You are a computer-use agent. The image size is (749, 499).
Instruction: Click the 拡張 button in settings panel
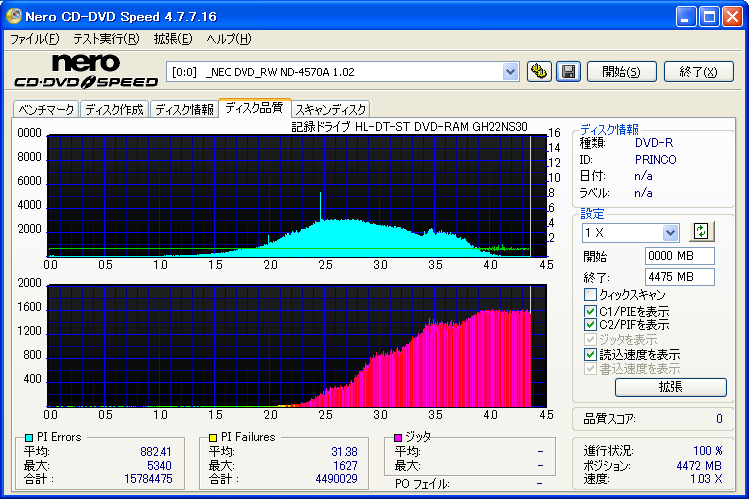(671, 387)
